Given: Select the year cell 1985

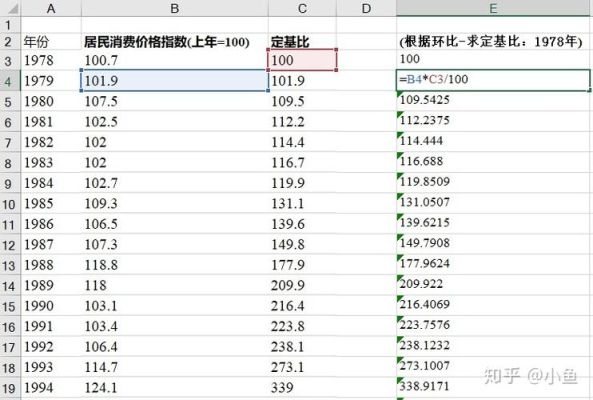Looking at the screenshot, I should tap(51, 203).
